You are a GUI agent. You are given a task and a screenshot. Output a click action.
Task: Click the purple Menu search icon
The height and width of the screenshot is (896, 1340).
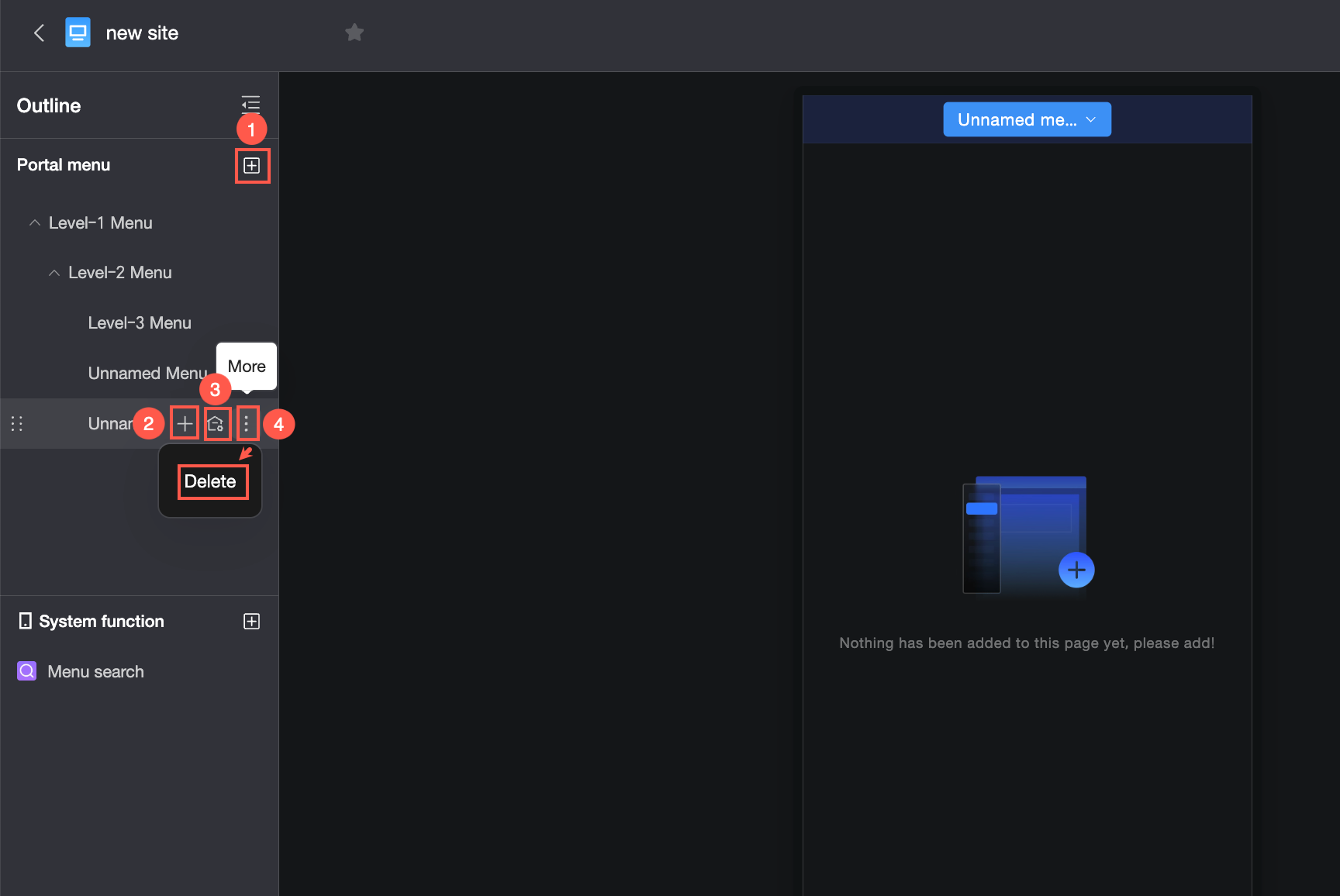tap(27, 670)
